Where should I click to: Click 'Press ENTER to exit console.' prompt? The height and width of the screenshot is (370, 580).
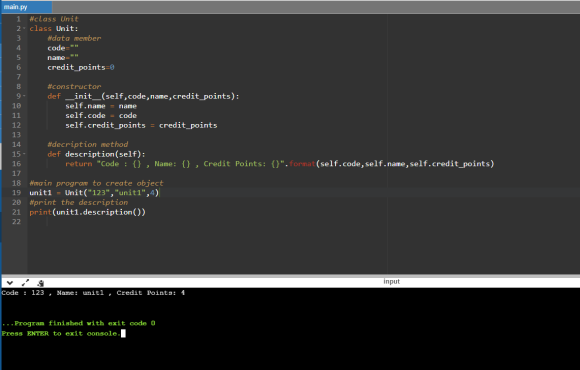[61, 333]
